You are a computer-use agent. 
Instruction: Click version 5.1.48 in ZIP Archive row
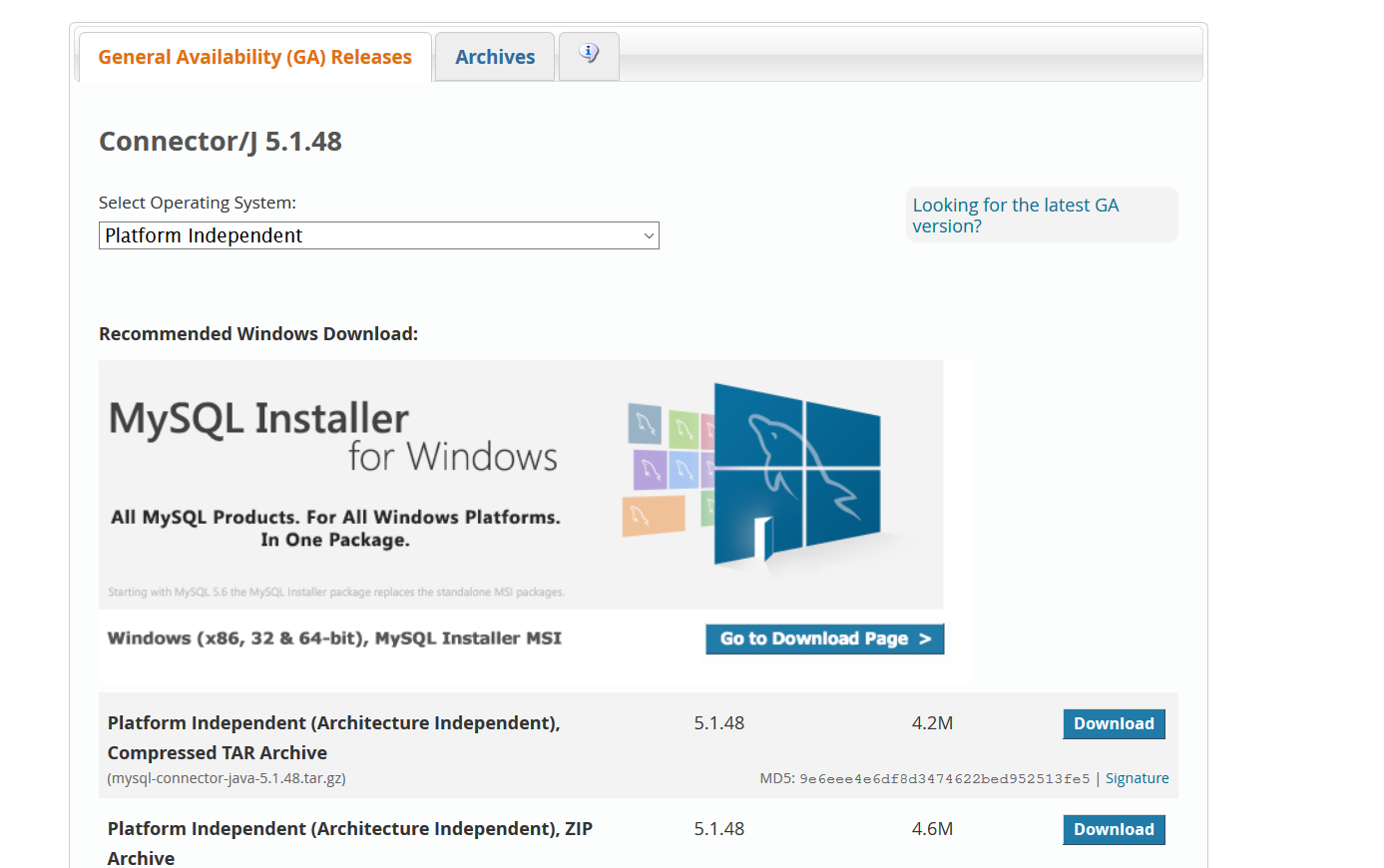pyautogui.click(x=719, y=829)
